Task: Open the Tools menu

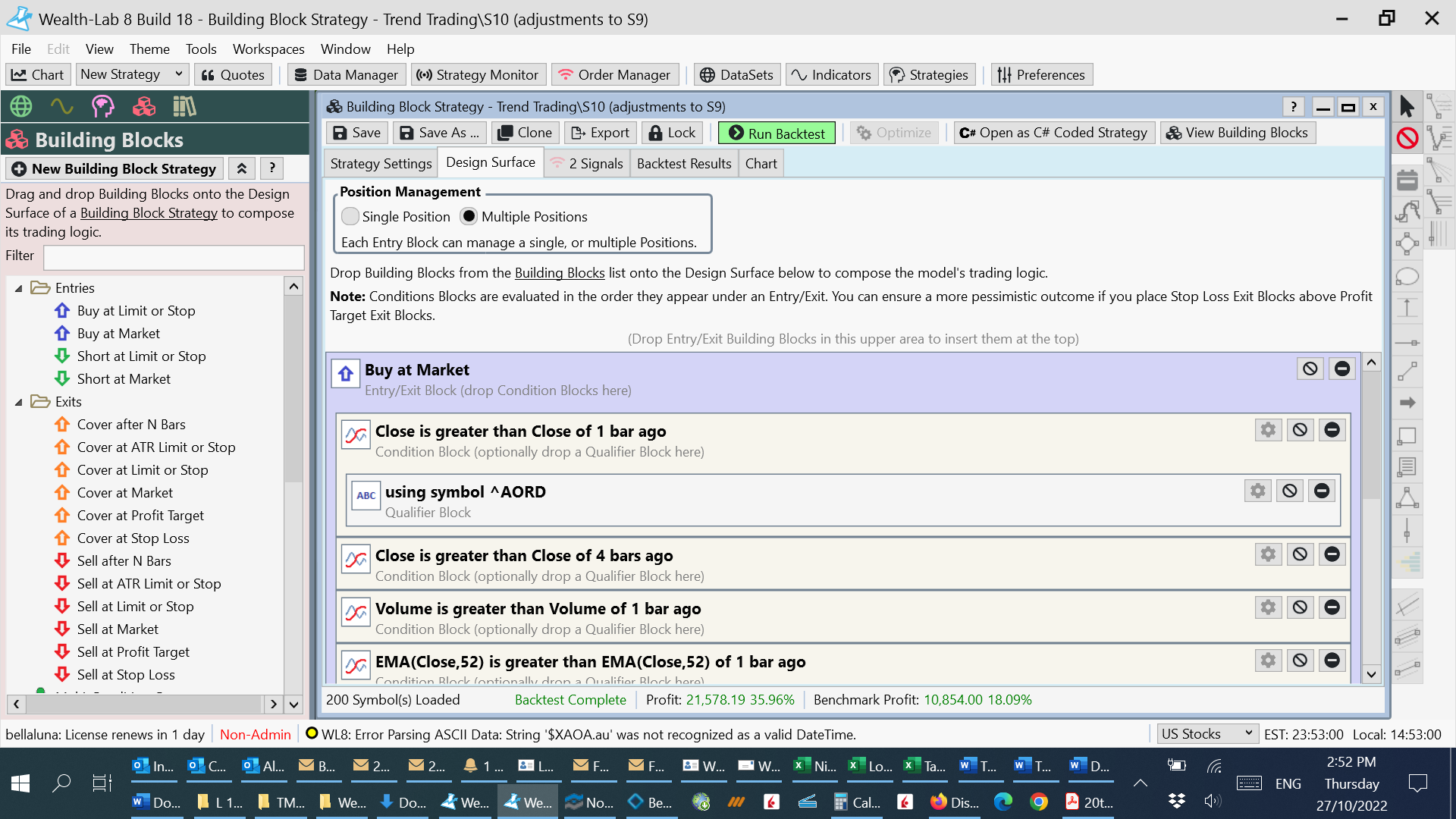Action: click(x=201, y=49)
